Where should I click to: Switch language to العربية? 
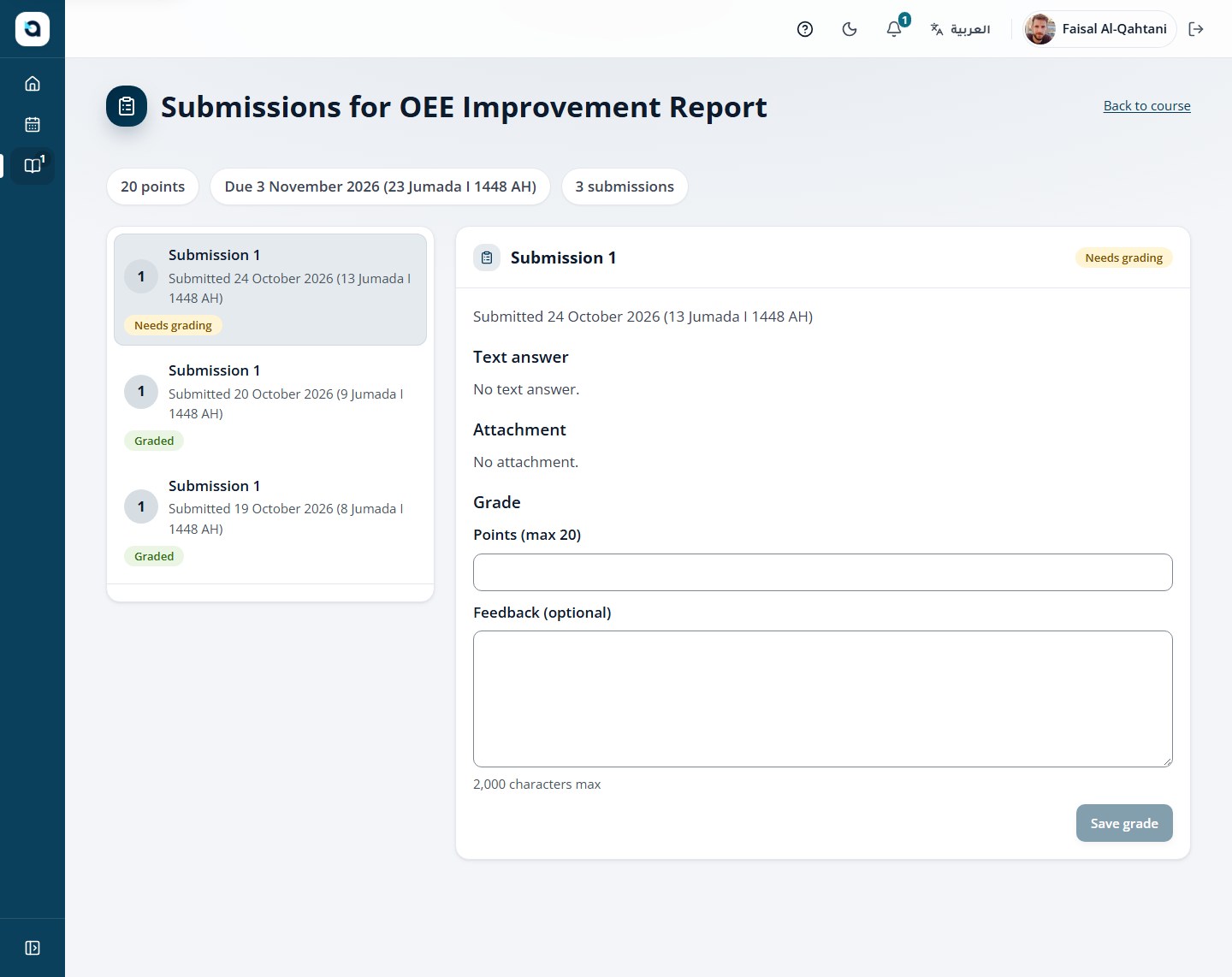pyautogui.click(x=960, y=29)
